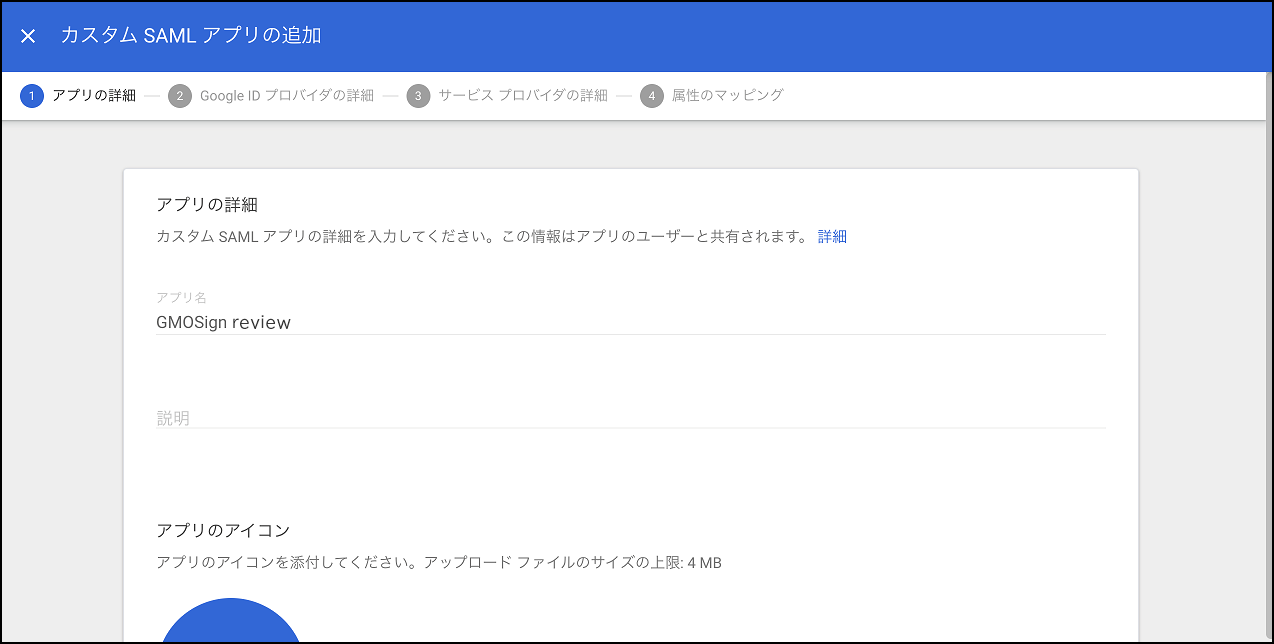Switch to the サービス プロバイダの詳細 step
Screen dimensions: 1274x644
[x=525, y=95]
